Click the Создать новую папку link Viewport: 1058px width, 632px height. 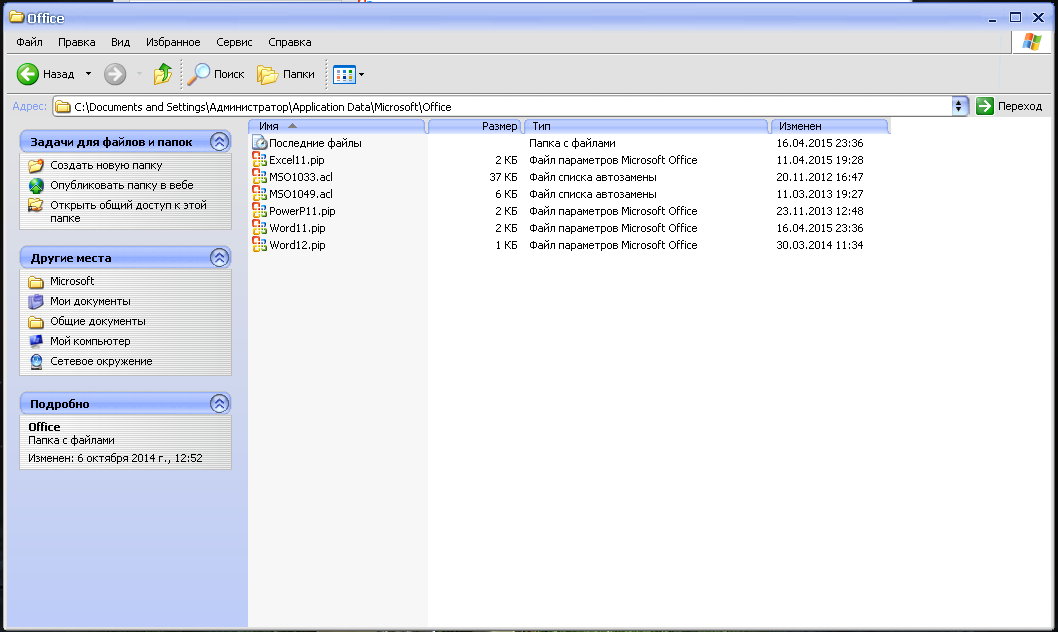[106, 165]
